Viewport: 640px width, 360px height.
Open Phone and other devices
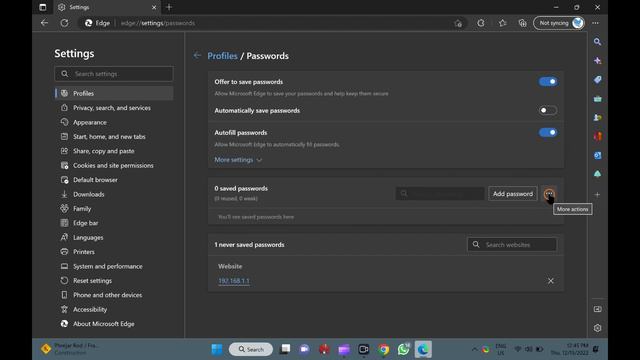coord(107,295)
